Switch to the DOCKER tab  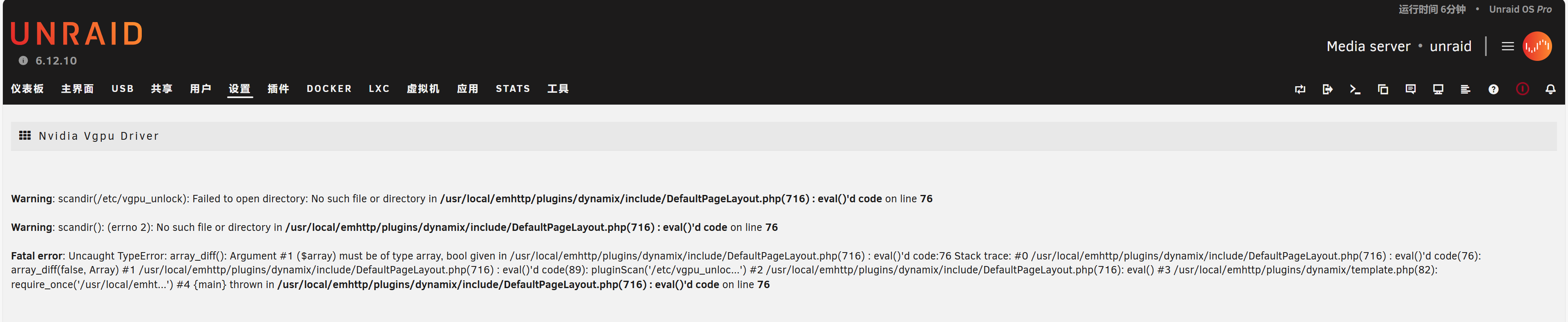tap(329, 89)
